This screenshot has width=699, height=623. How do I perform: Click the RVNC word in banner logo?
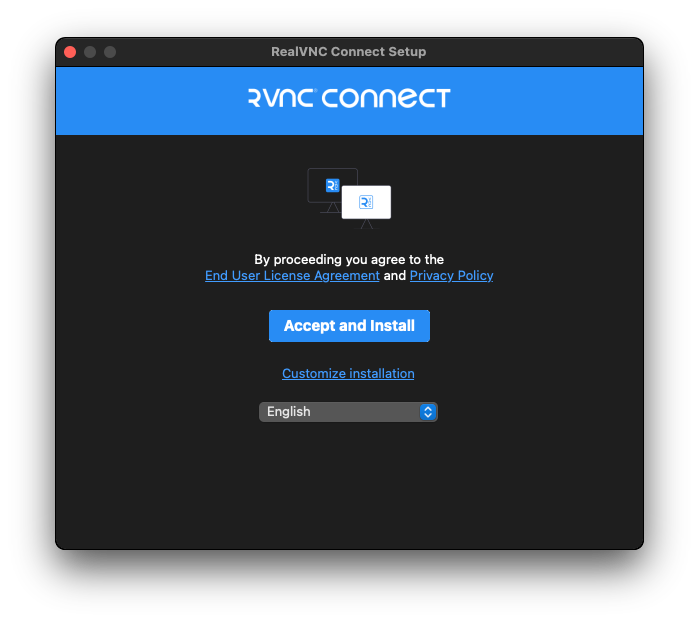click(281, 98)
